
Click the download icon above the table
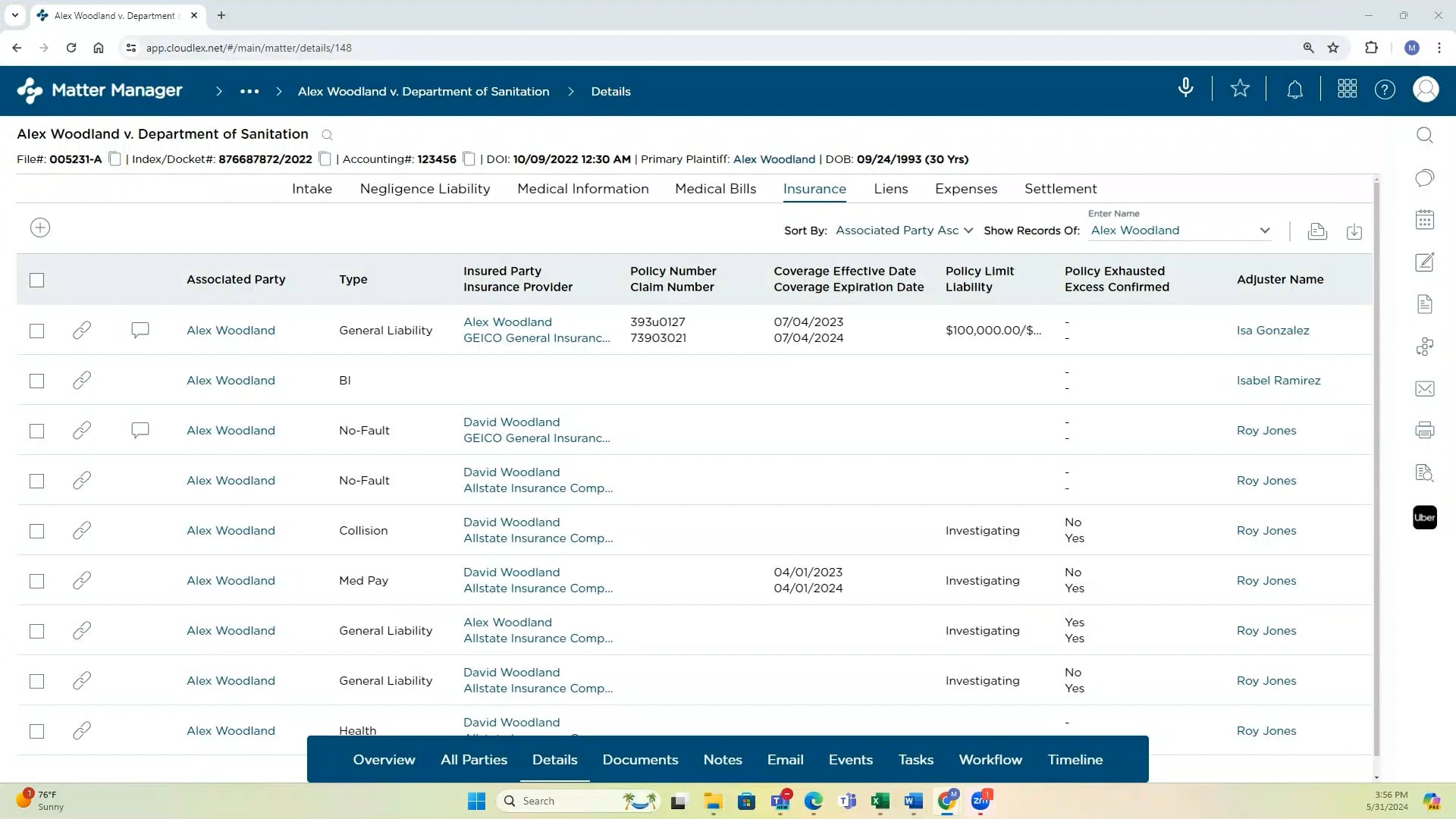1354,231
